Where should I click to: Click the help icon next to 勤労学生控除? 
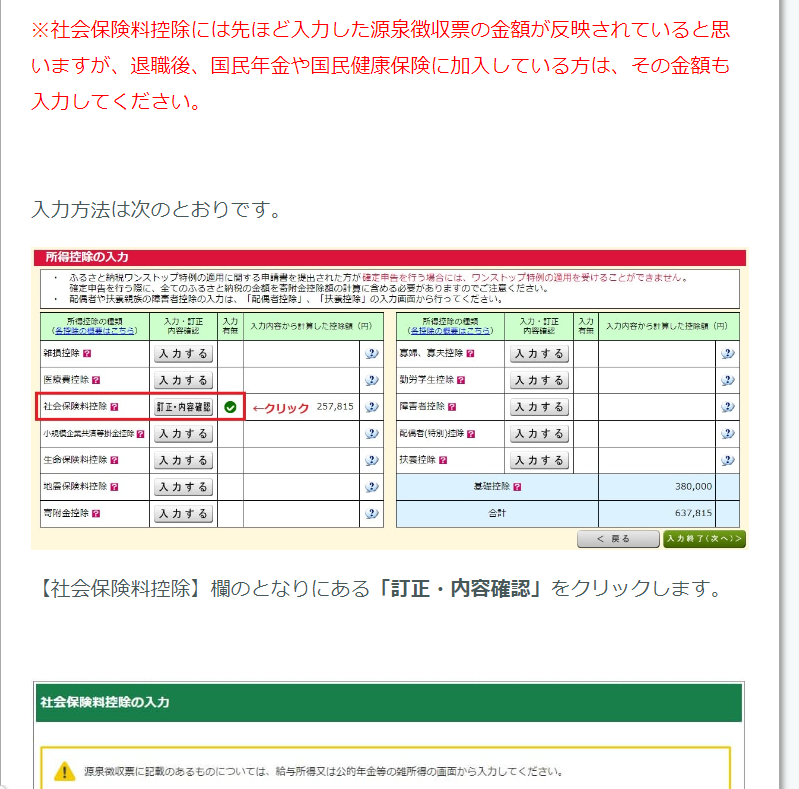[461, 380]
